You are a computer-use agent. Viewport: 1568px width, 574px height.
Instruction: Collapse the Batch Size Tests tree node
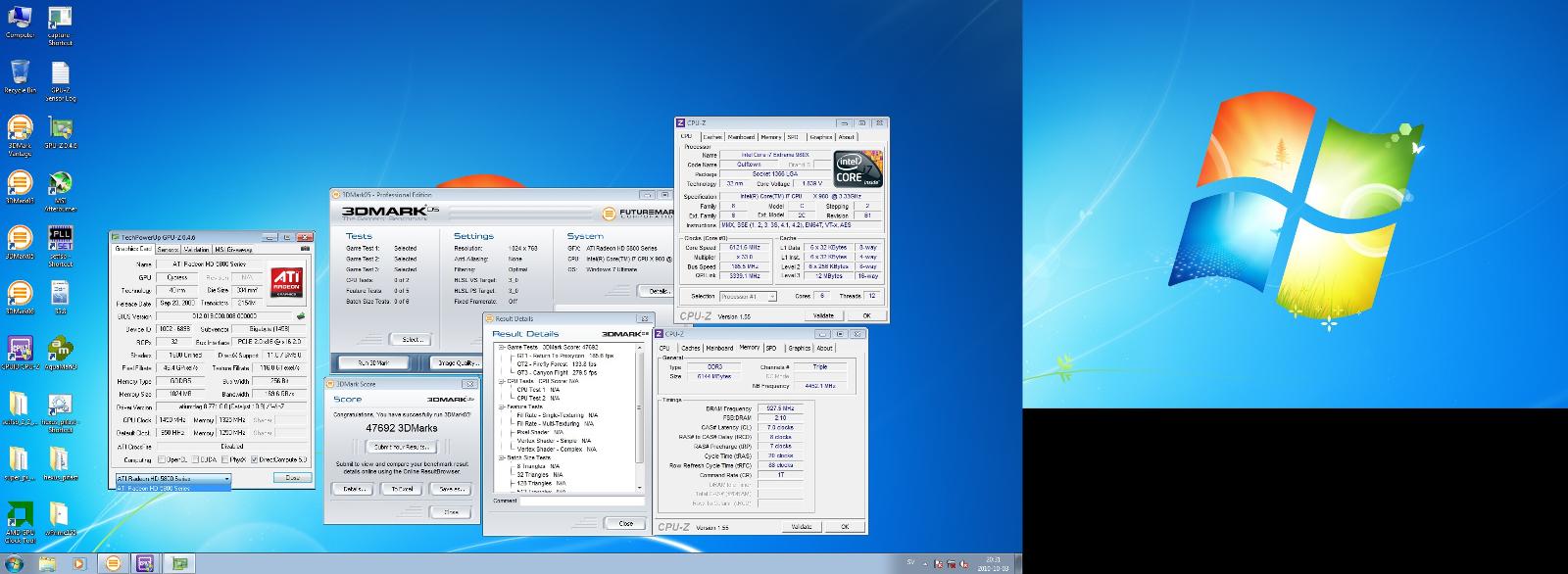[x=501, y=457]
